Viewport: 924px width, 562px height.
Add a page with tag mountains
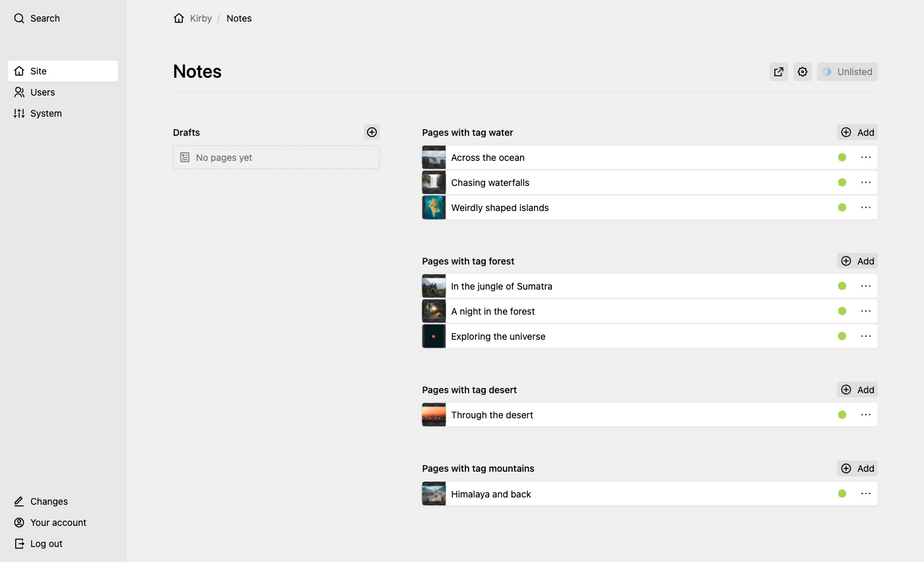click(857, 468)
